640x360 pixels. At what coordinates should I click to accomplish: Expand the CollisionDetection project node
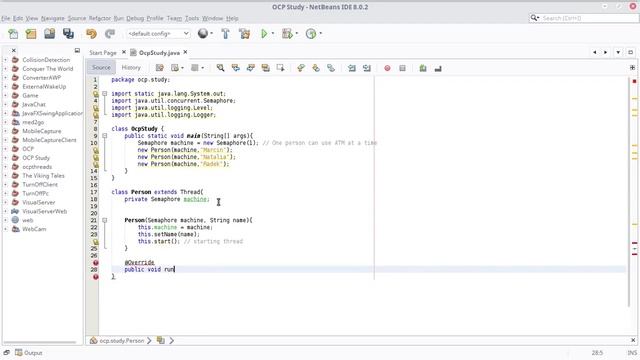point(6,60)
